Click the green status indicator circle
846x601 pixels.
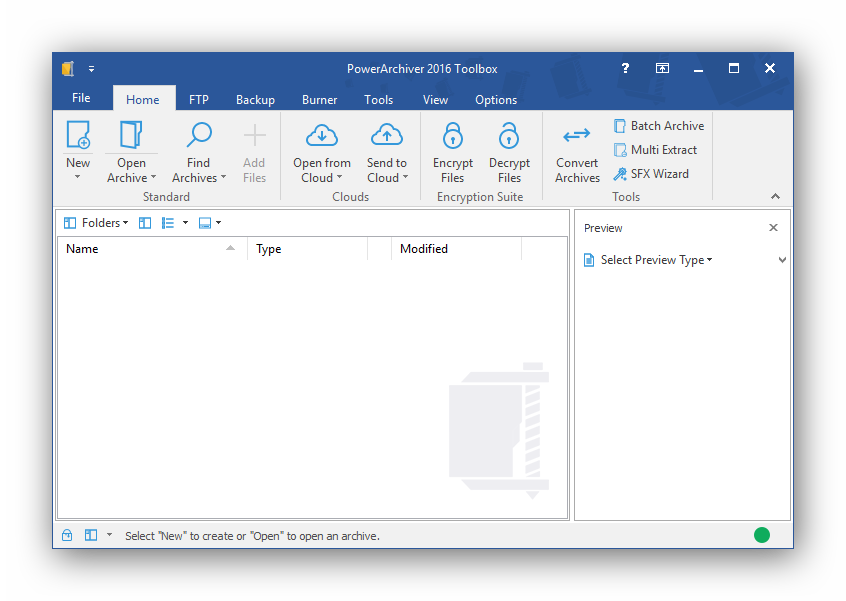point(762,535)
